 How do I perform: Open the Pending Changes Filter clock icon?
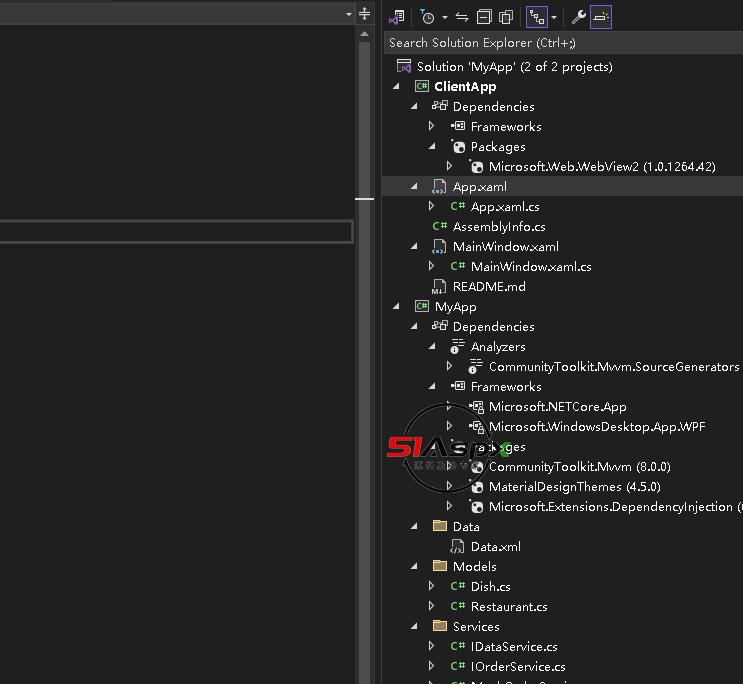click(427, 18)
